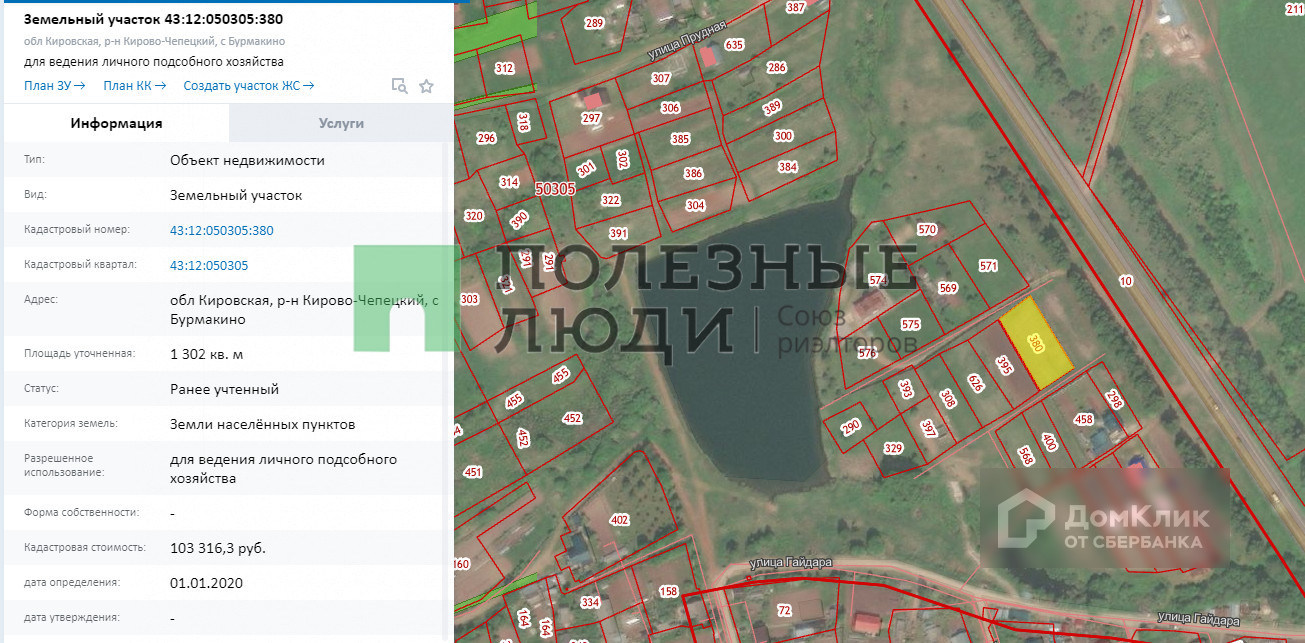Select parcel 303 on the map

pyautogui.click(x=469, y=299)
